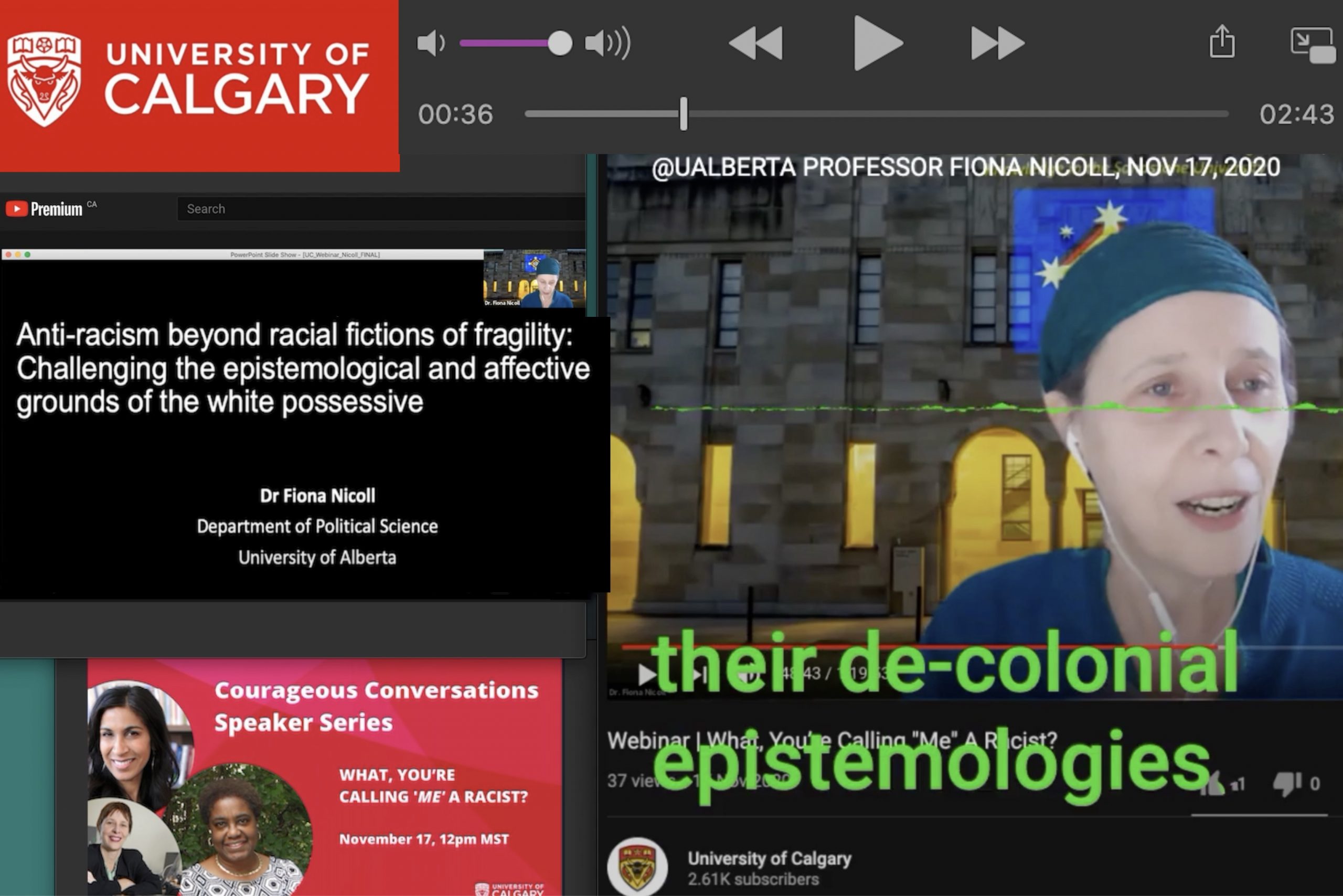Click the Courageous Conversations Speaker Series banner
The width and height of the screenshot is (1343, 896).
pos(325,777)
